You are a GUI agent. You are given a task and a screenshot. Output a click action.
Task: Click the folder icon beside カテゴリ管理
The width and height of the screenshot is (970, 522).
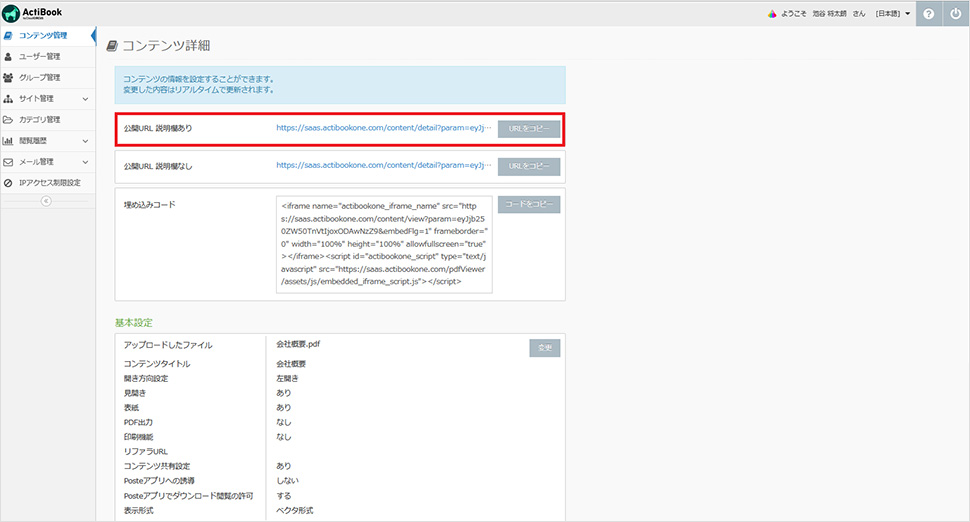8,119
